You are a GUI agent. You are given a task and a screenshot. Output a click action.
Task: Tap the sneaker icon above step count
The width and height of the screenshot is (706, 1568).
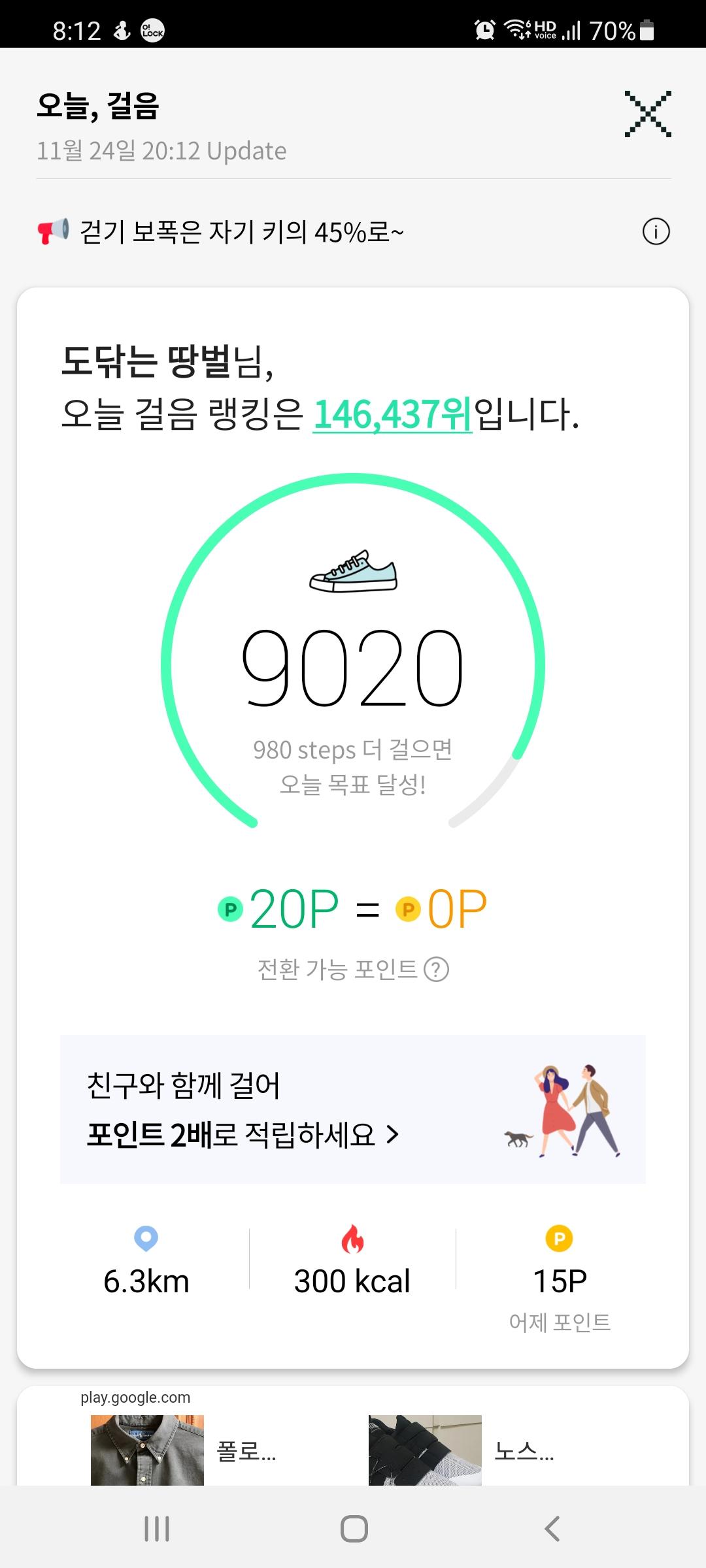tap(353, 572)
